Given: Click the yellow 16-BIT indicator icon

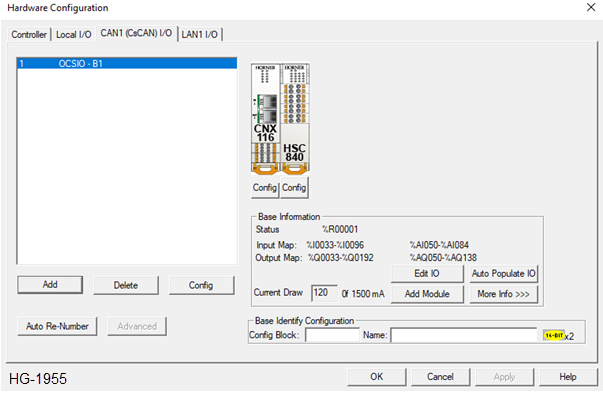Looking at the screenshot, I should (x=554, y=335).
